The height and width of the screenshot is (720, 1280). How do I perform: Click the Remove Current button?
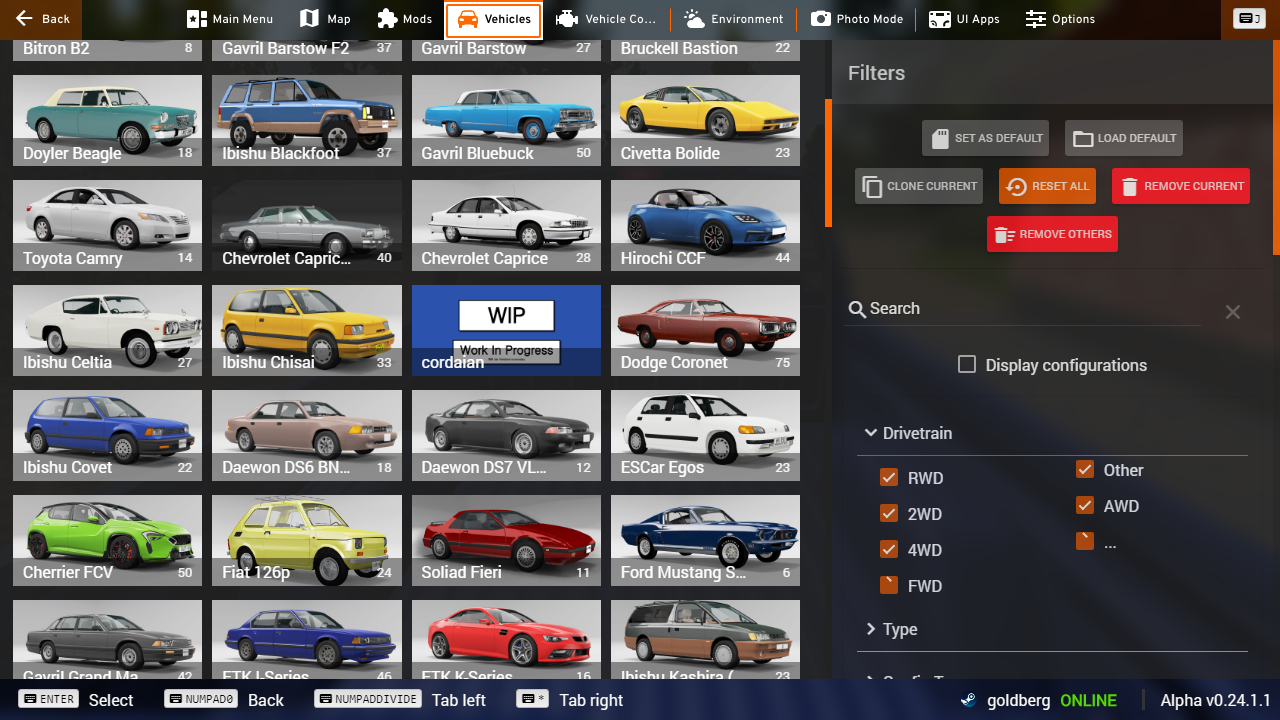tap(1181, 186)
